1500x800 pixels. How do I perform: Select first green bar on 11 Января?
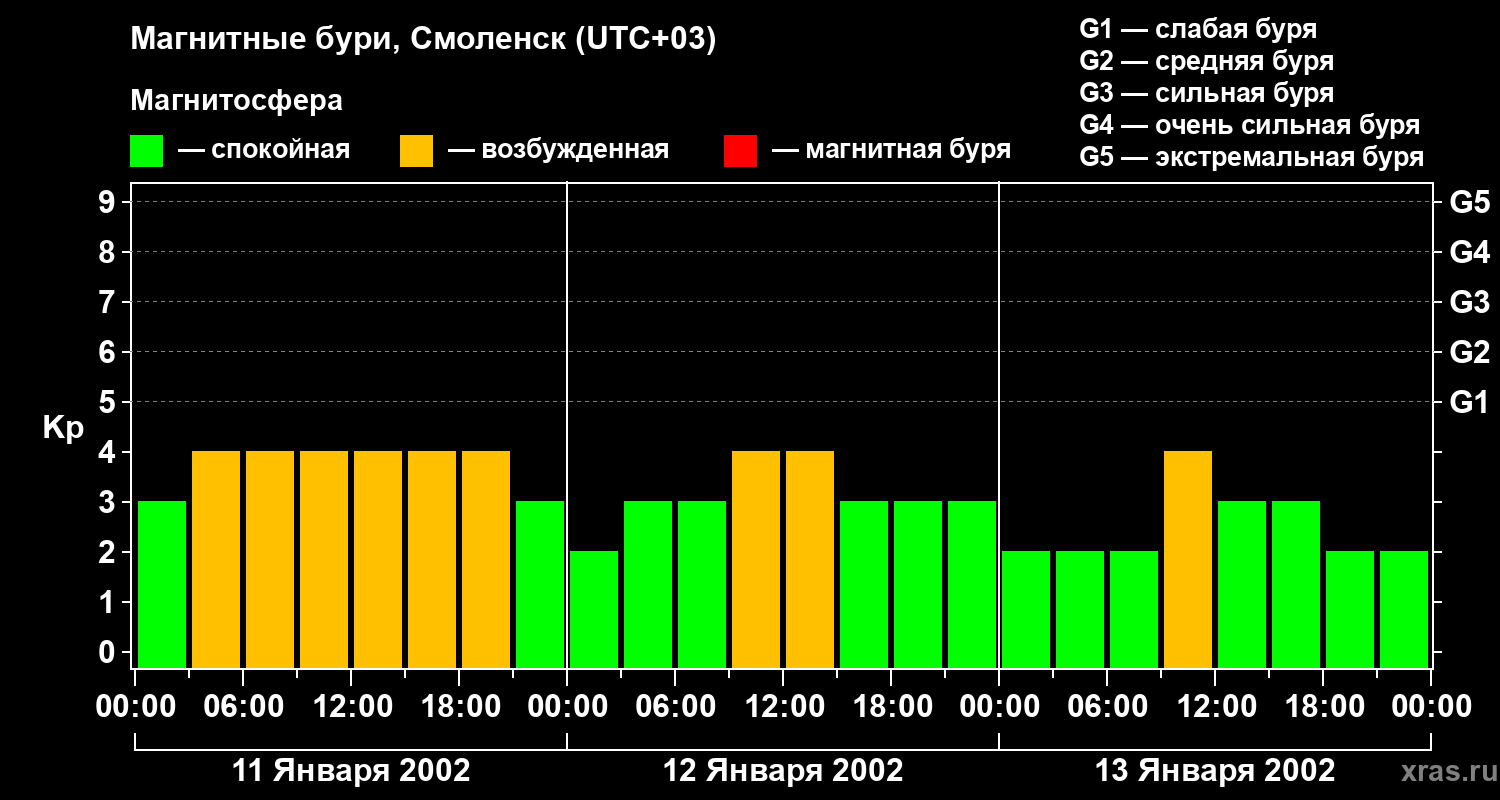162,584
